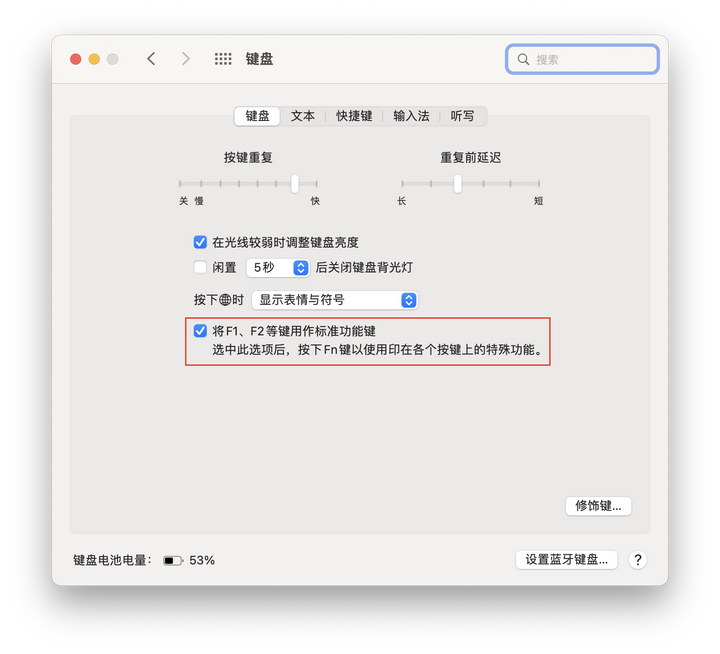Click the keyboard battery level icon

(x=173, y=560)
